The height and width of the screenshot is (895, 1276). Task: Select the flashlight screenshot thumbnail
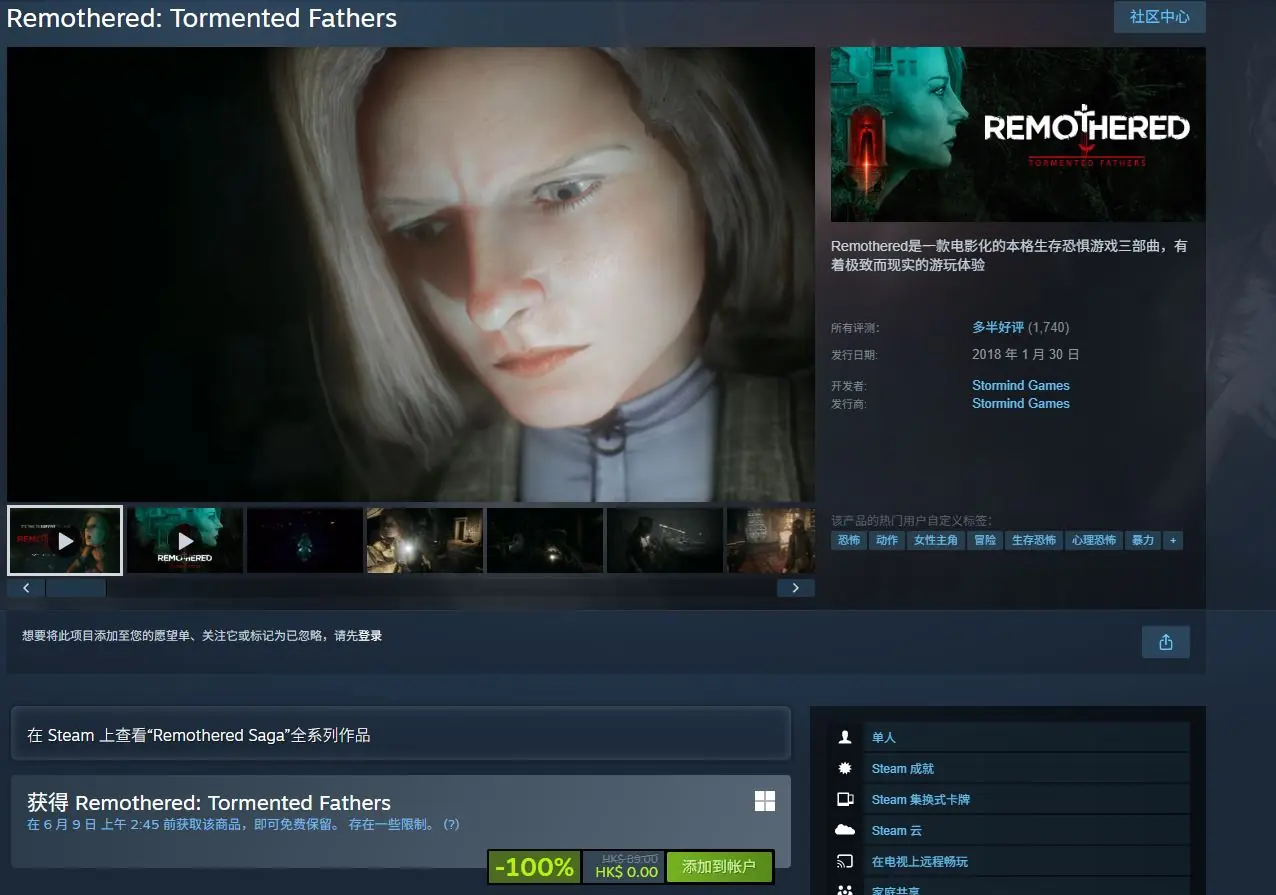click(425, 540)
